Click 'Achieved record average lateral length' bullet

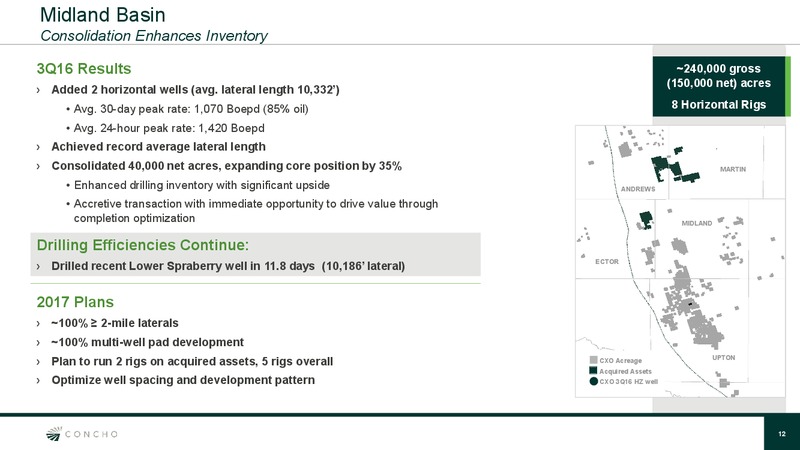tap(158, 147)
